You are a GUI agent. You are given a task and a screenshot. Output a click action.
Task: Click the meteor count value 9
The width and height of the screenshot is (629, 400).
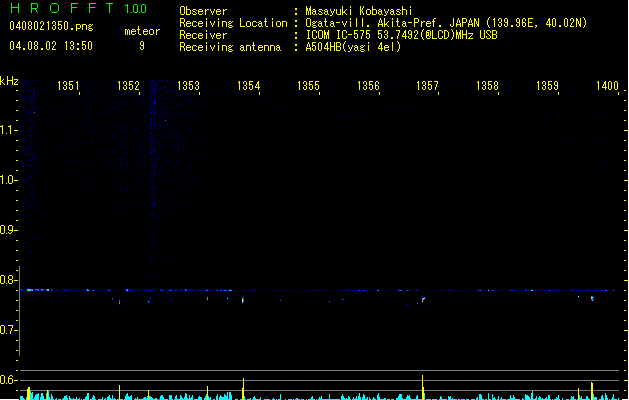[142, 46]
